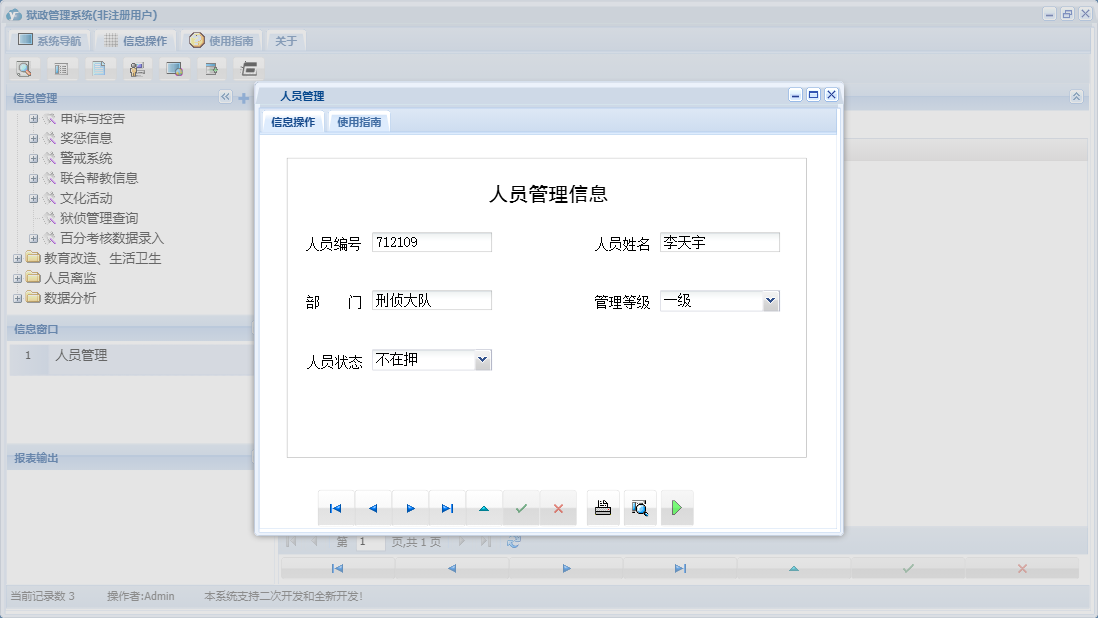Select the search preview tool in the toolbar

coord(23,68)
